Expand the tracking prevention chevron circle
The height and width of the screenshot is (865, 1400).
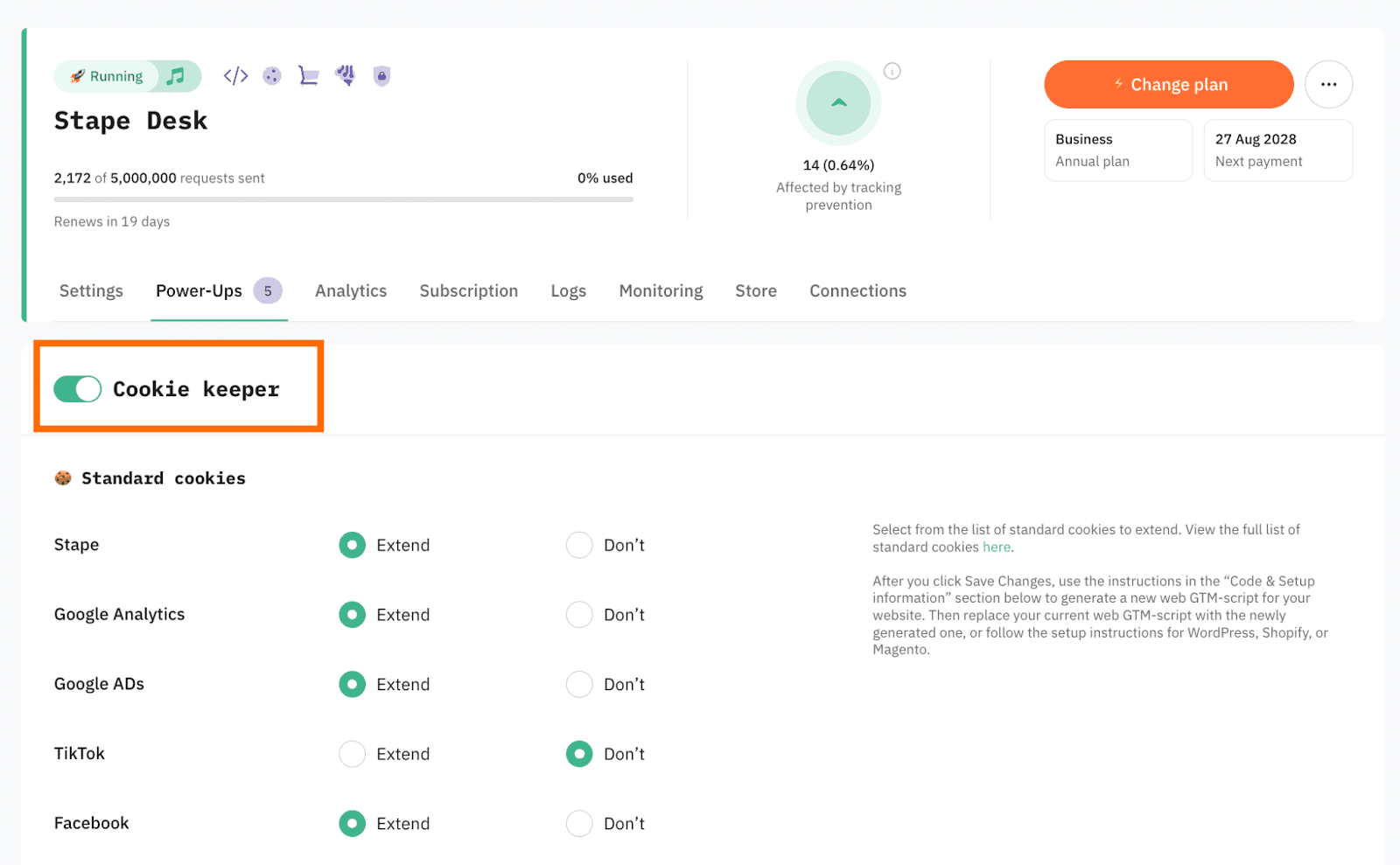pos(838,103)
